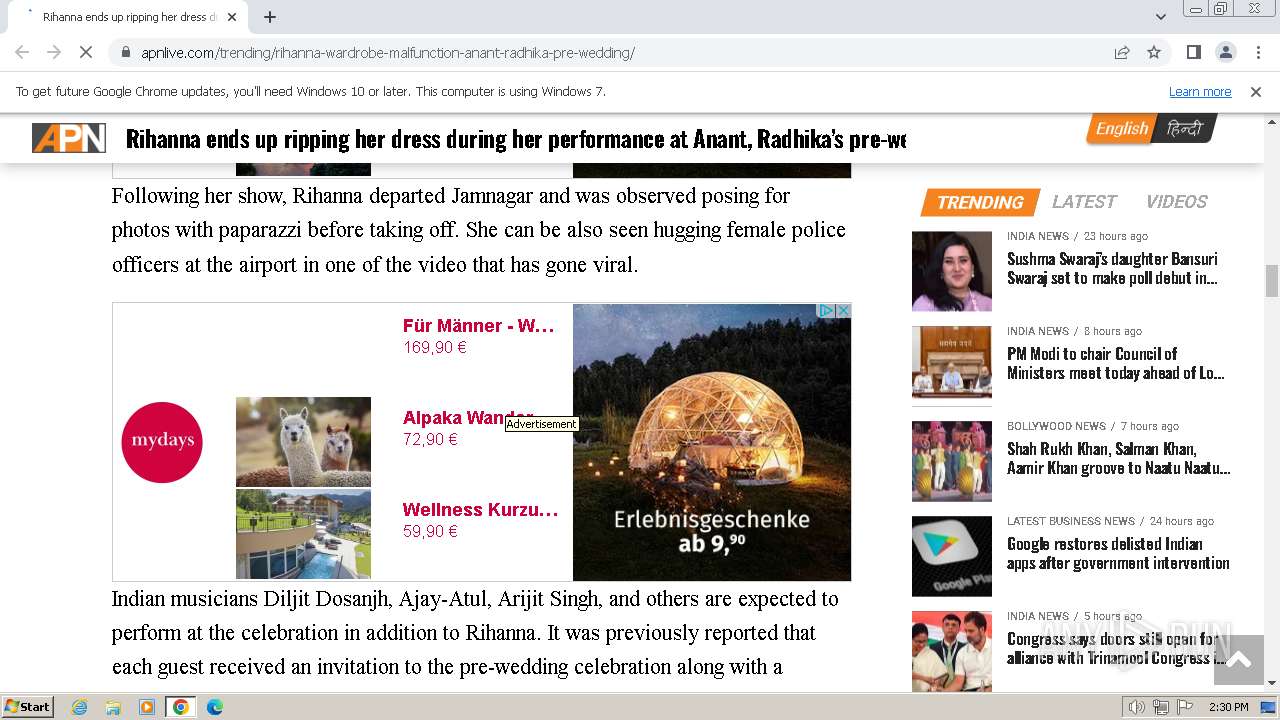Launch Internet Explorer from taskbar
The width and height of the screenshot is (1280, 720).
80,707
